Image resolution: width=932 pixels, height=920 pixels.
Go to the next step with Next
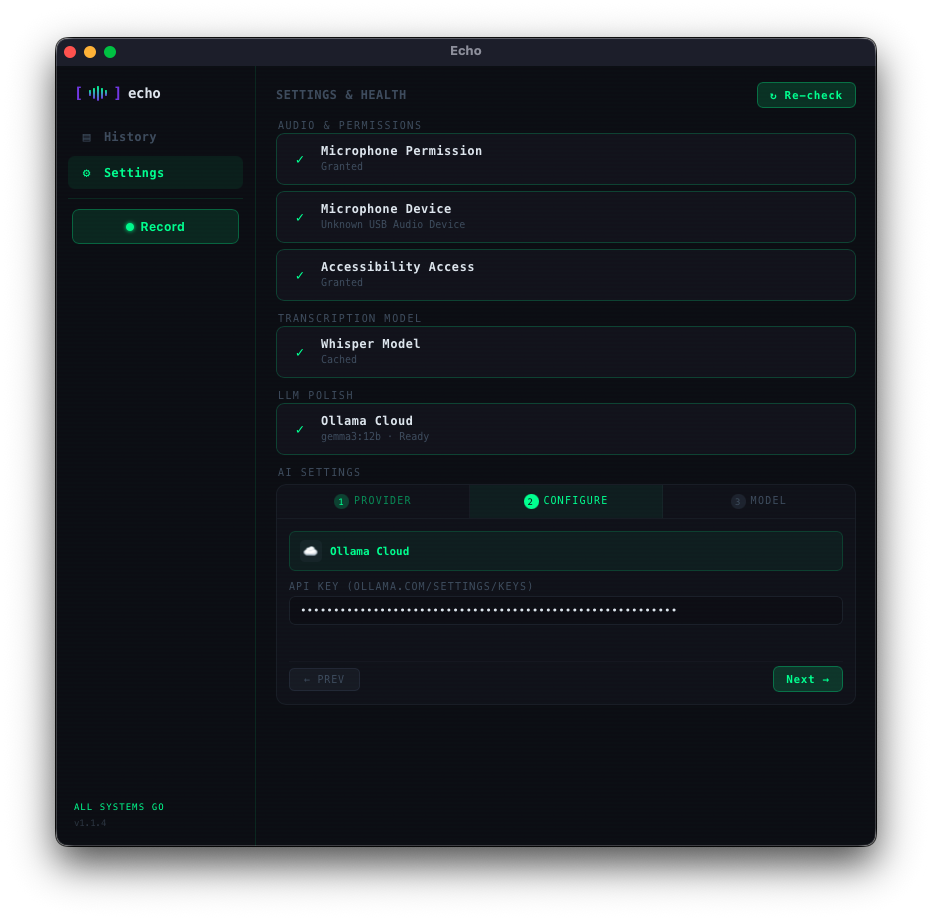(808, 679)
